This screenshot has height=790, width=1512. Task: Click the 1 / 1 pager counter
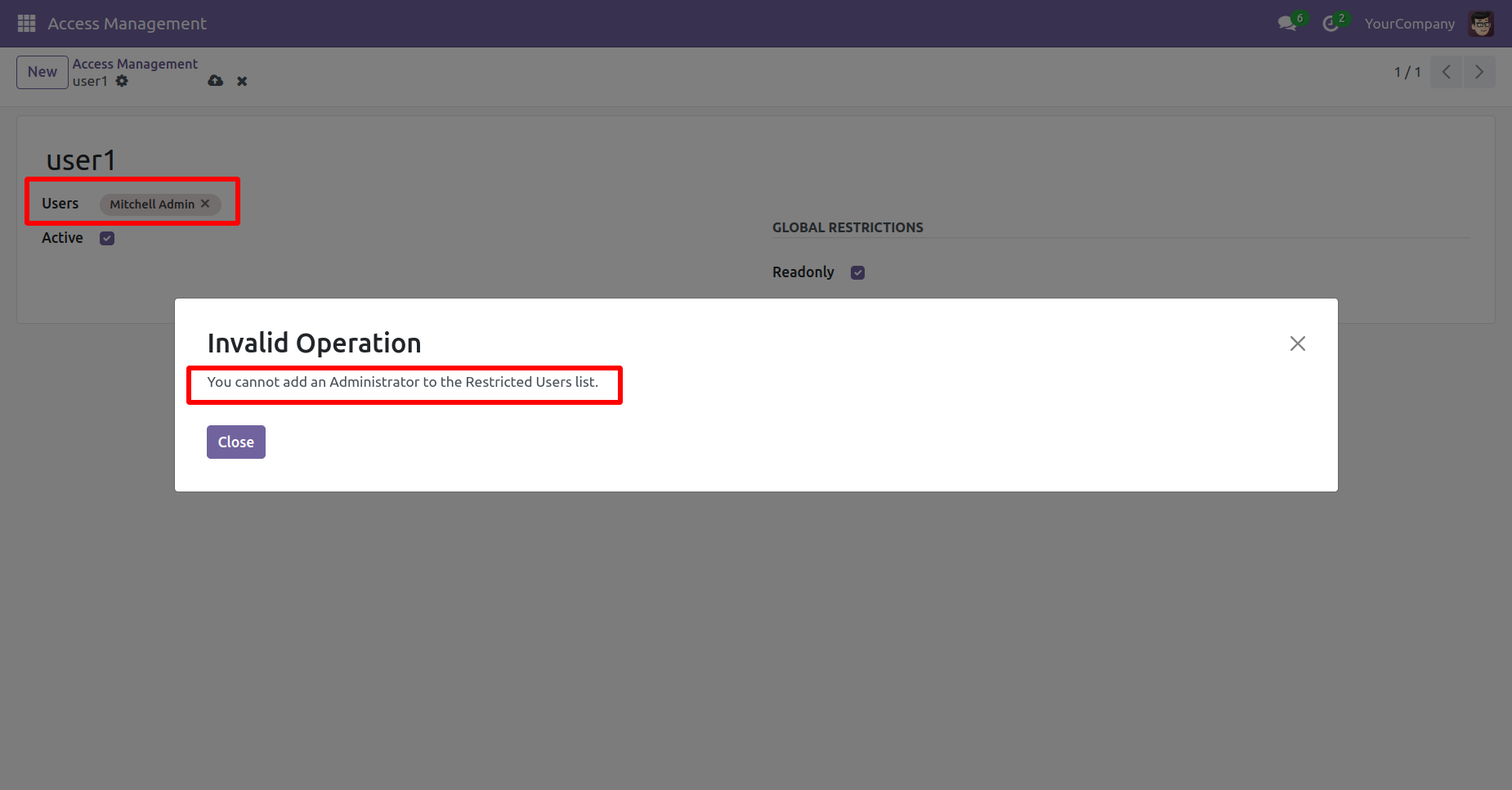(x=1407, y=72)
